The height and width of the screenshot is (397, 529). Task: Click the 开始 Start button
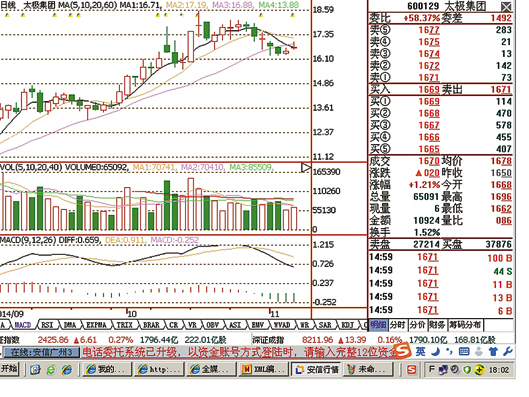(9, 369)
